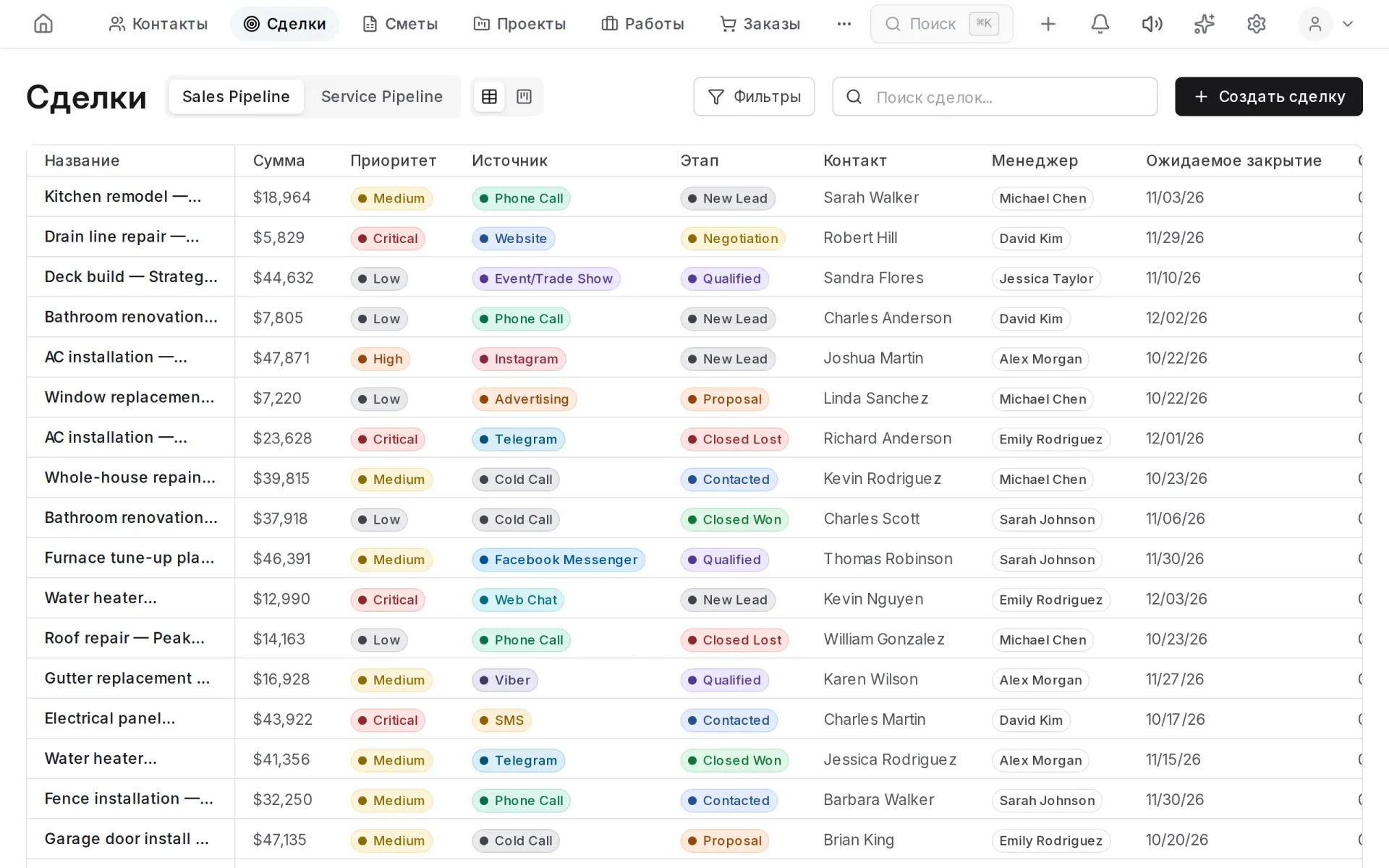1389x868 pixels.
Task: Click the Negotiation stage badge
Action: click(732, 238)
